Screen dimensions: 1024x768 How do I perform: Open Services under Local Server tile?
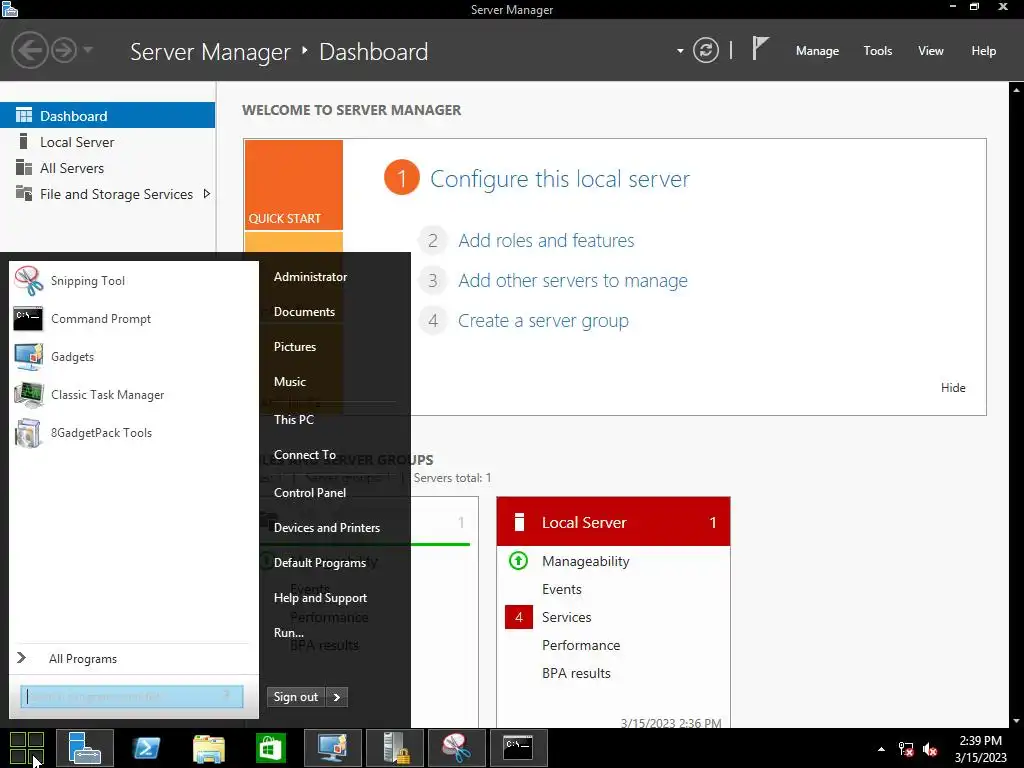[x=566, y=617]
